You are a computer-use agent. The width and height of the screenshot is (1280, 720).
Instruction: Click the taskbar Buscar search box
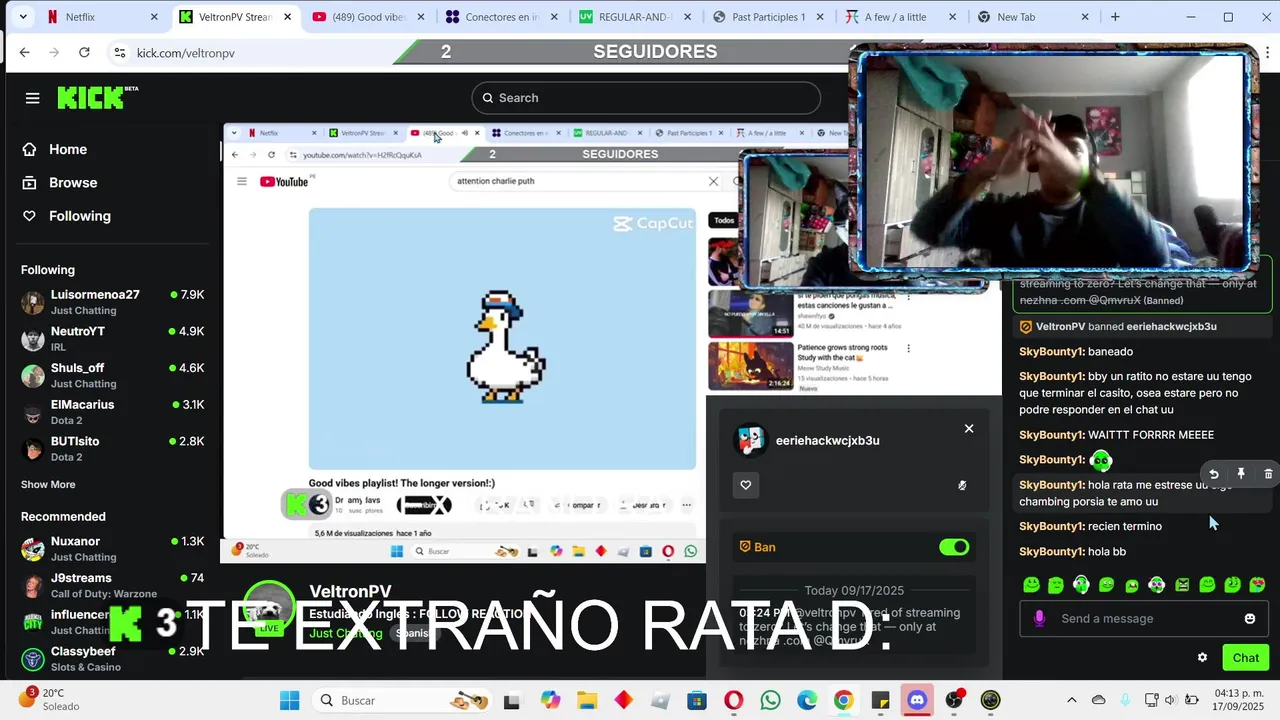click(x=404, y=700)
